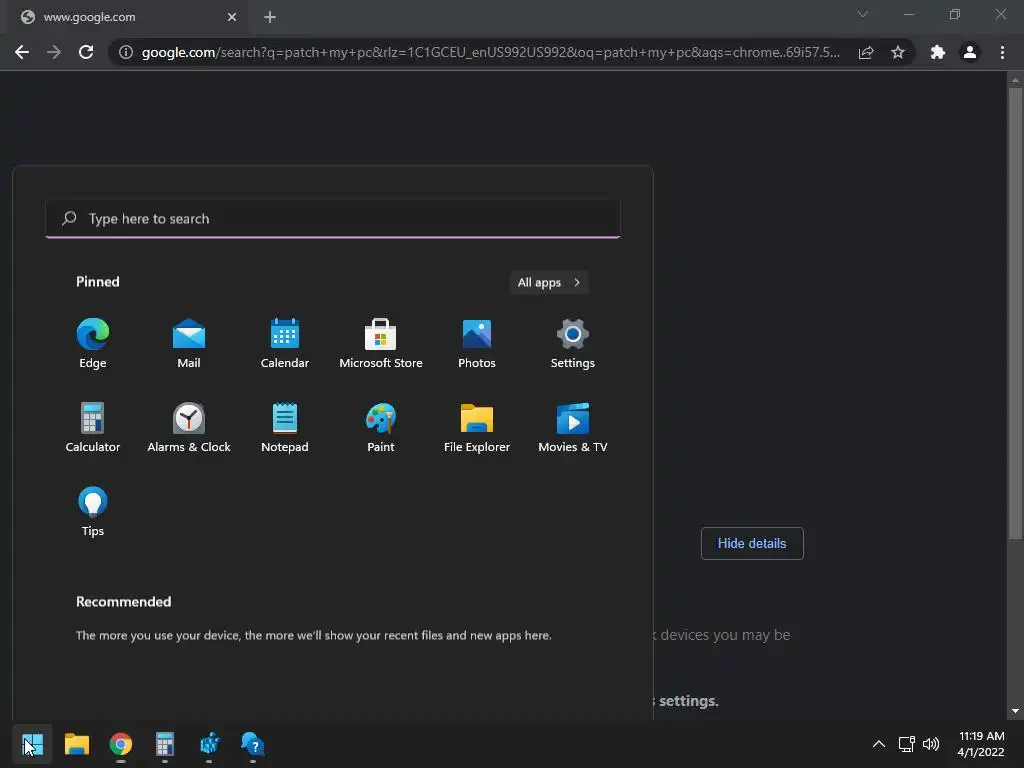Viewport: 1024px width, 768px height.
Task: Click the page's vertical scrollbar
Action: tap(1015, 313)
